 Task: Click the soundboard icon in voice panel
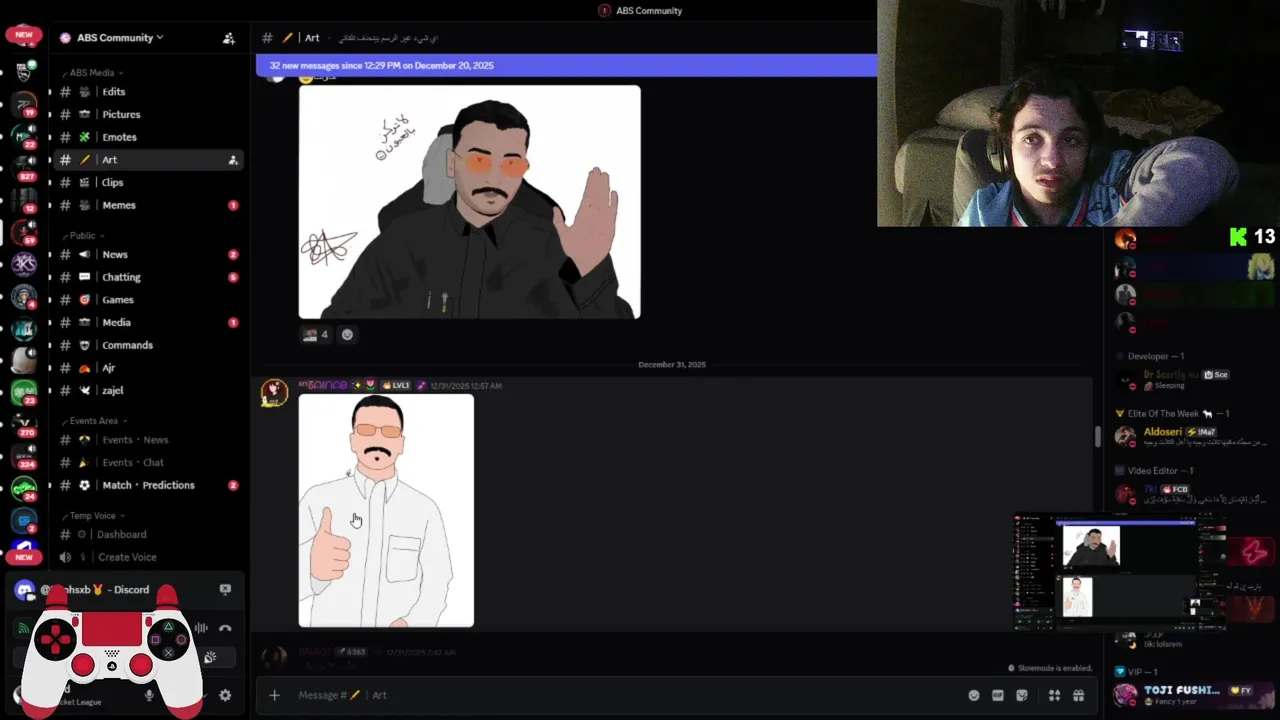click(x=210, y=657)
